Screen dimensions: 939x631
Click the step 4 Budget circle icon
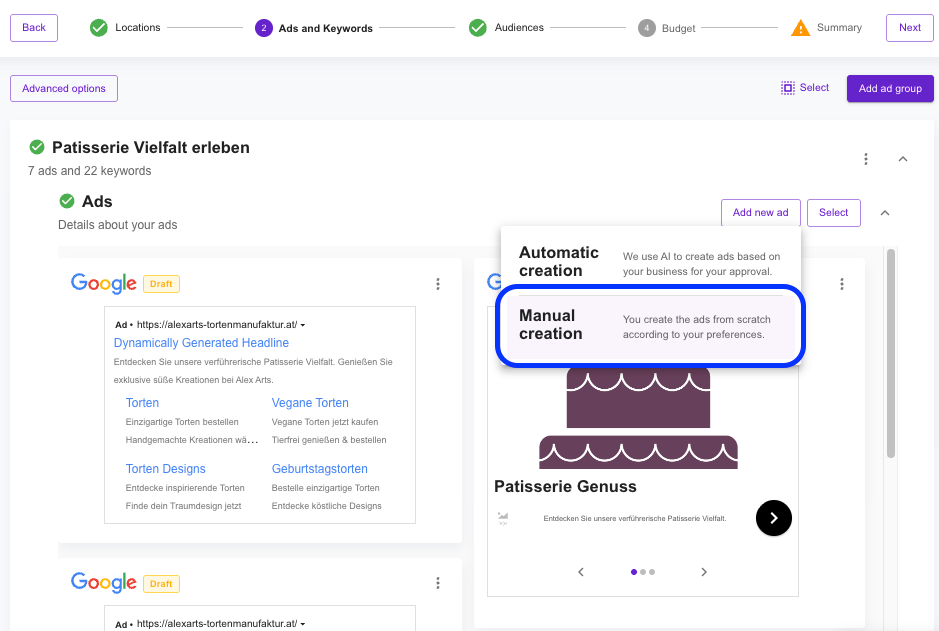[646, 28]
